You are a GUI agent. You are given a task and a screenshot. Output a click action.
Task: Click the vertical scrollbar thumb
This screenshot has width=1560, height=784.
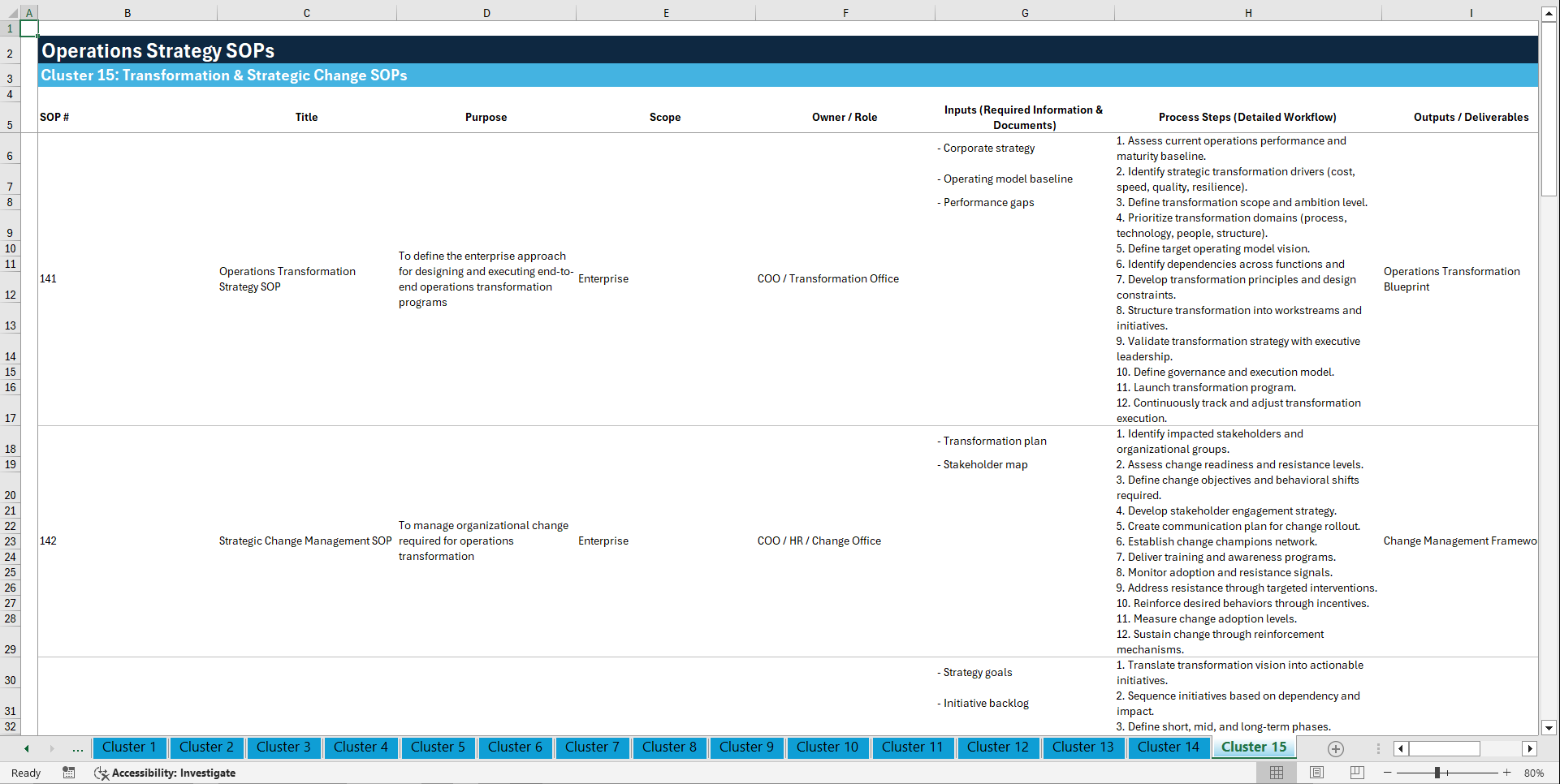pos(1549,110)
